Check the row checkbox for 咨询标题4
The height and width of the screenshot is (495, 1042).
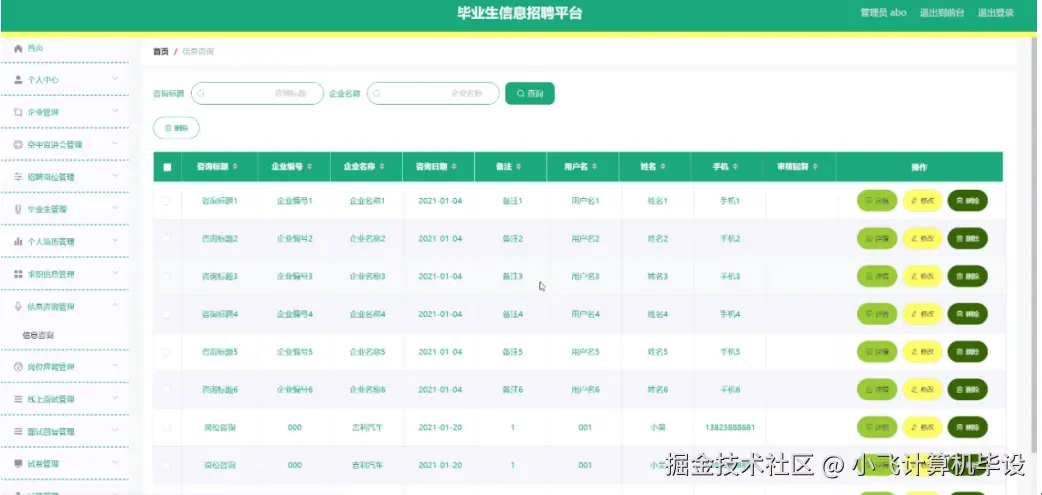click(167, 314)
